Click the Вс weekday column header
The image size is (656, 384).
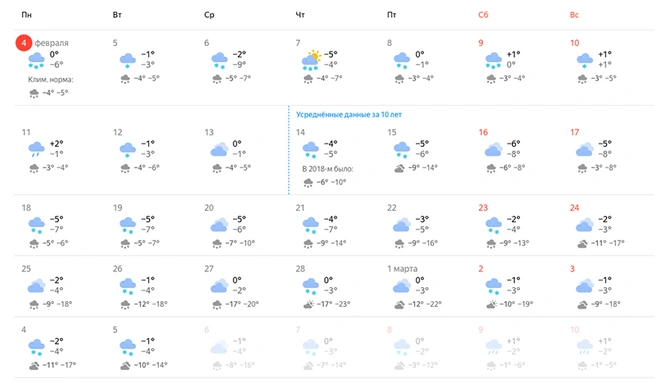[x=574, y=15]
